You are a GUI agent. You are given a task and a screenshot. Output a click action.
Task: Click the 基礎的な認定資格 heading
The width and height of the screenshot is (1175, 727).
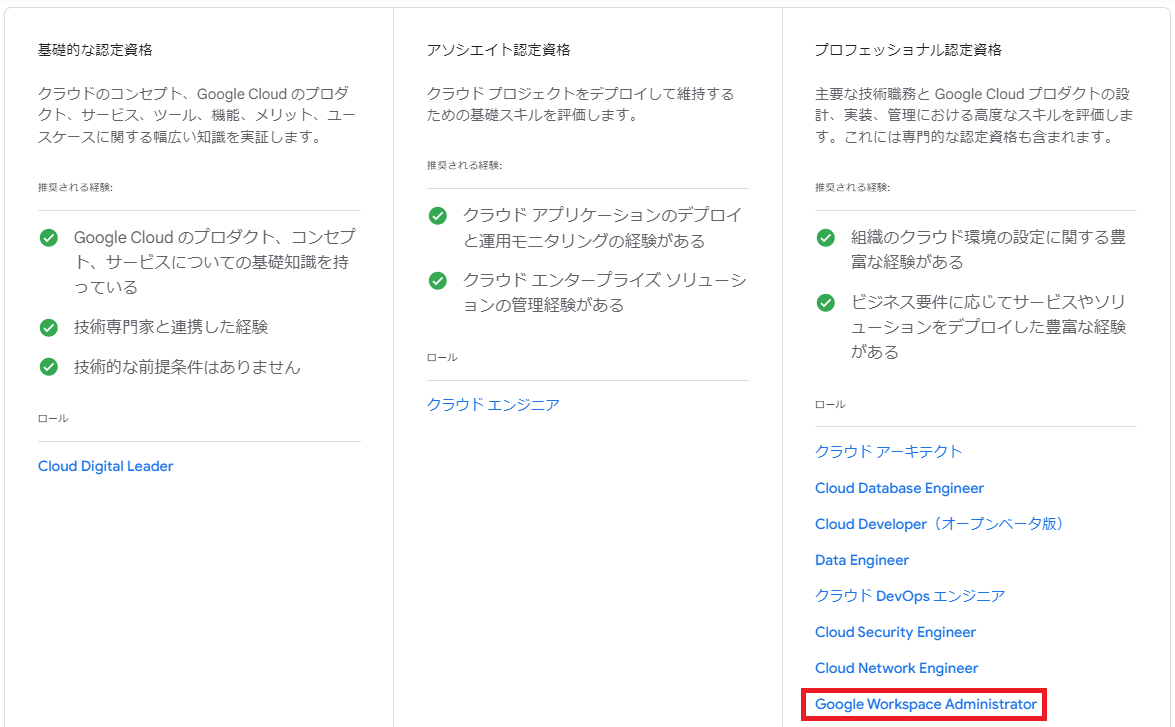tap(95, 50)
